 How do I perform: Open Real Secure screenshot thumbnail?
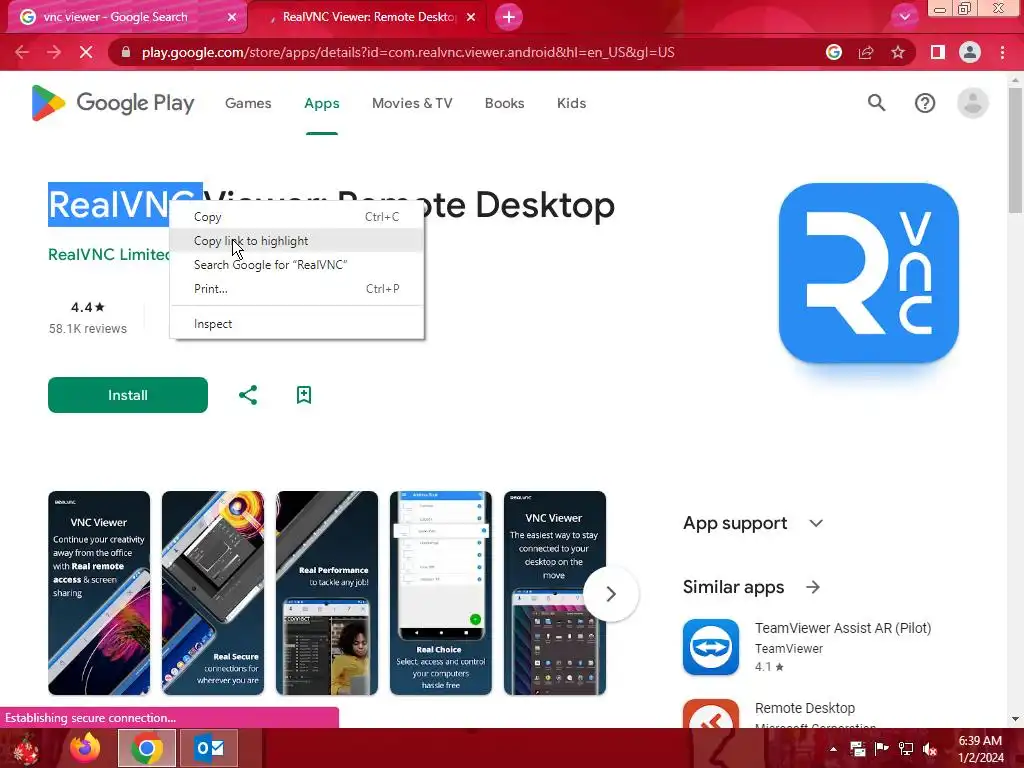click(x=213, y=593)
